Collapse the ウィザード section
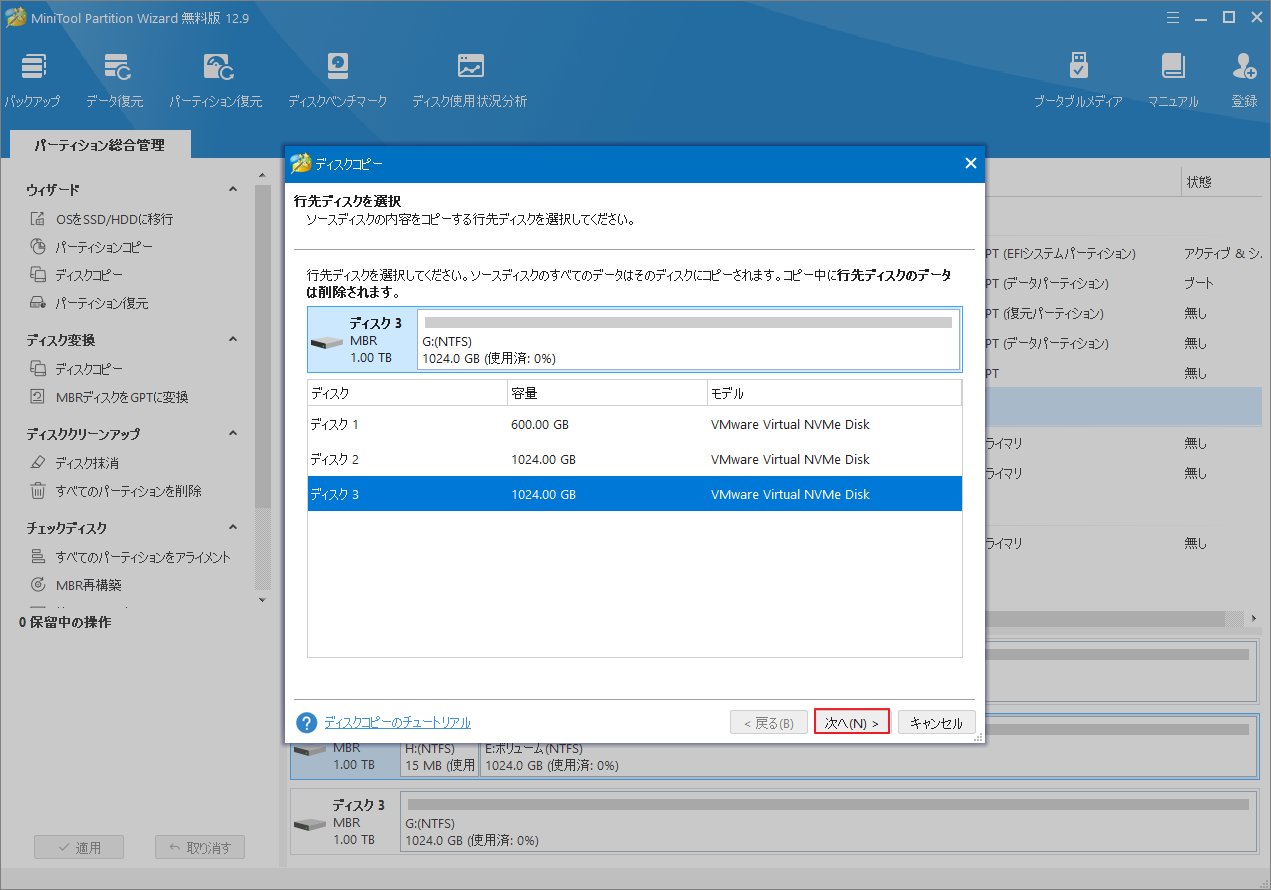 [233, 189]
